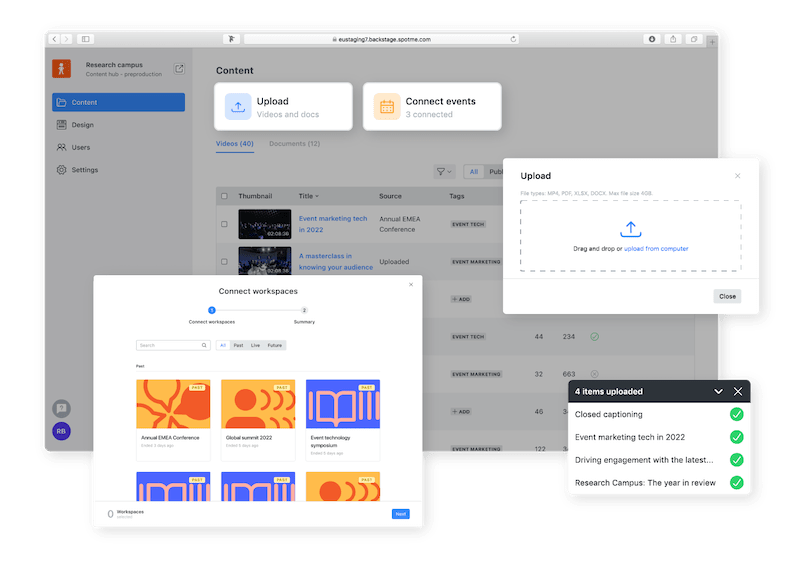This screenshot has width=800, height=565.
Task: Go forward with the browser forward arrow
Action: 67,39
